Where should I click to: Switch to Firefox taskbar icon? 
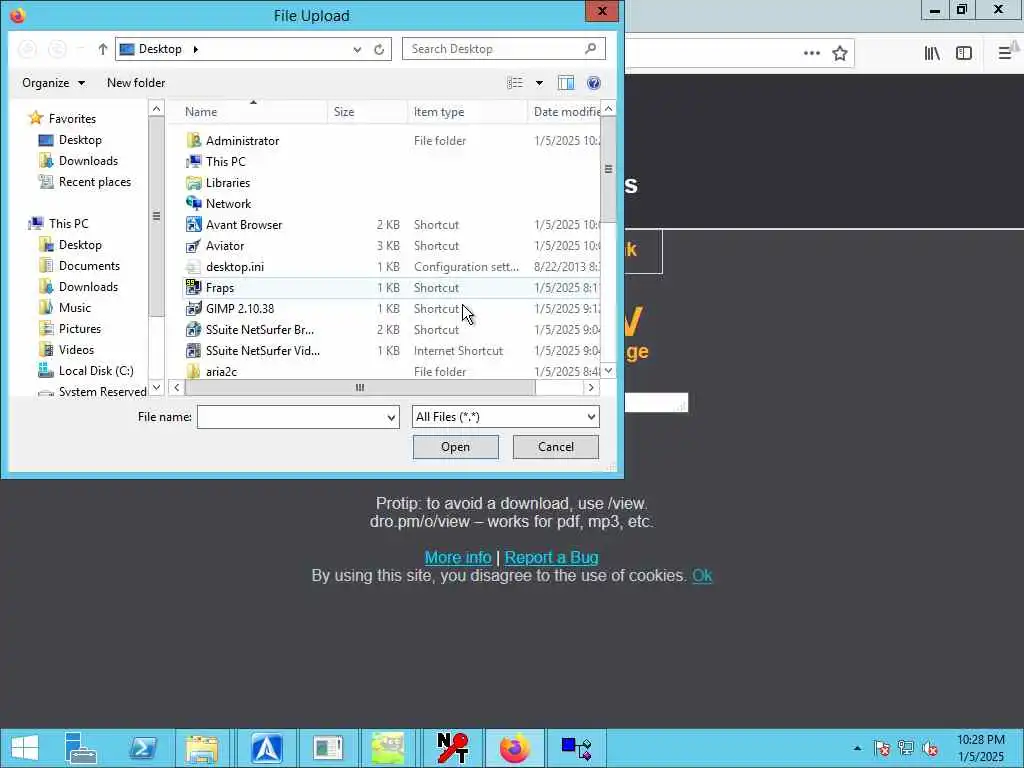[x=515, y=748]
